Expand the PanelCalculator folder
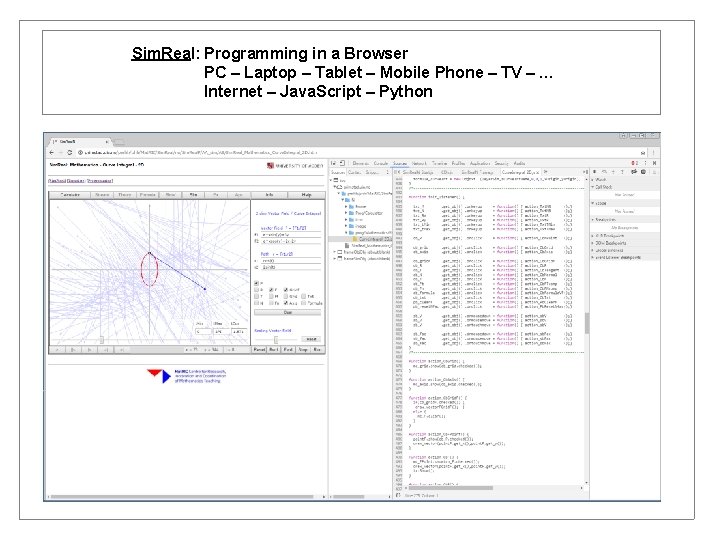 346,213
